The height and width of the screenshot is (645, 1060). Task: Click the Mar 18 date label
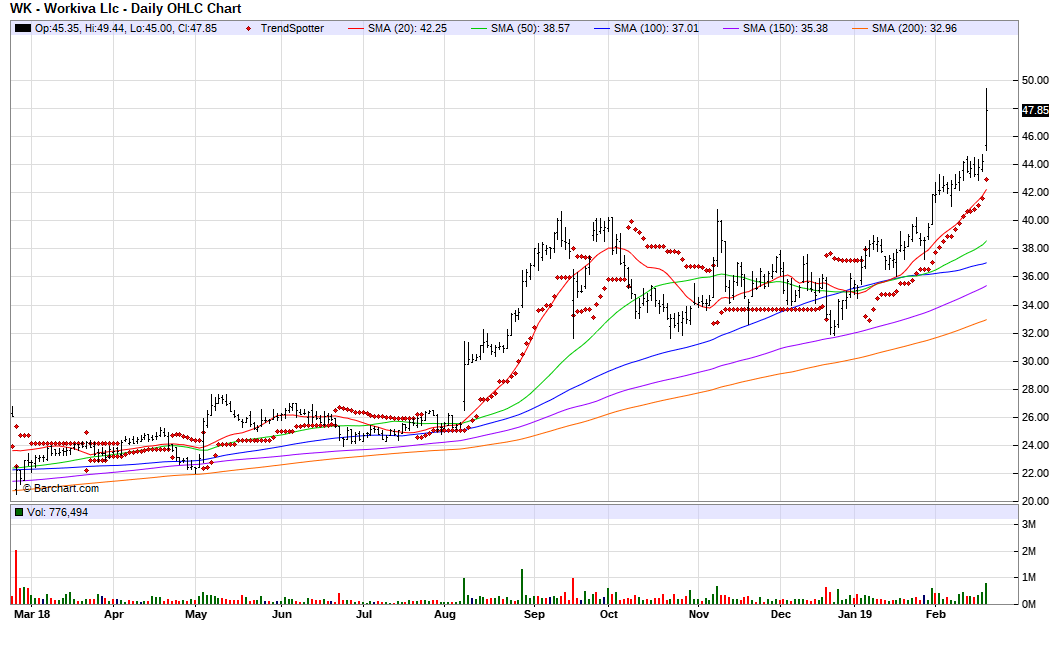[x=32, y=615]
